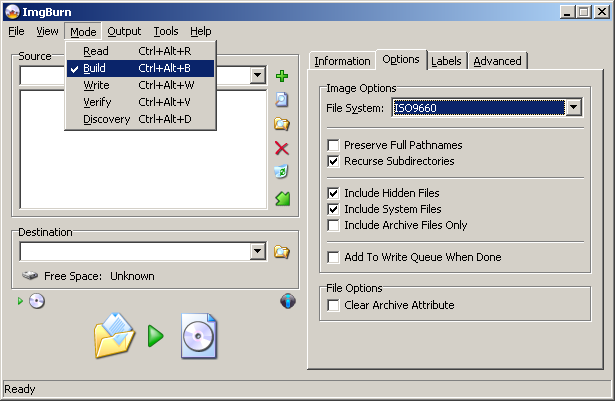Choose Discovery from Mode menu

click(x=140, y=119)
